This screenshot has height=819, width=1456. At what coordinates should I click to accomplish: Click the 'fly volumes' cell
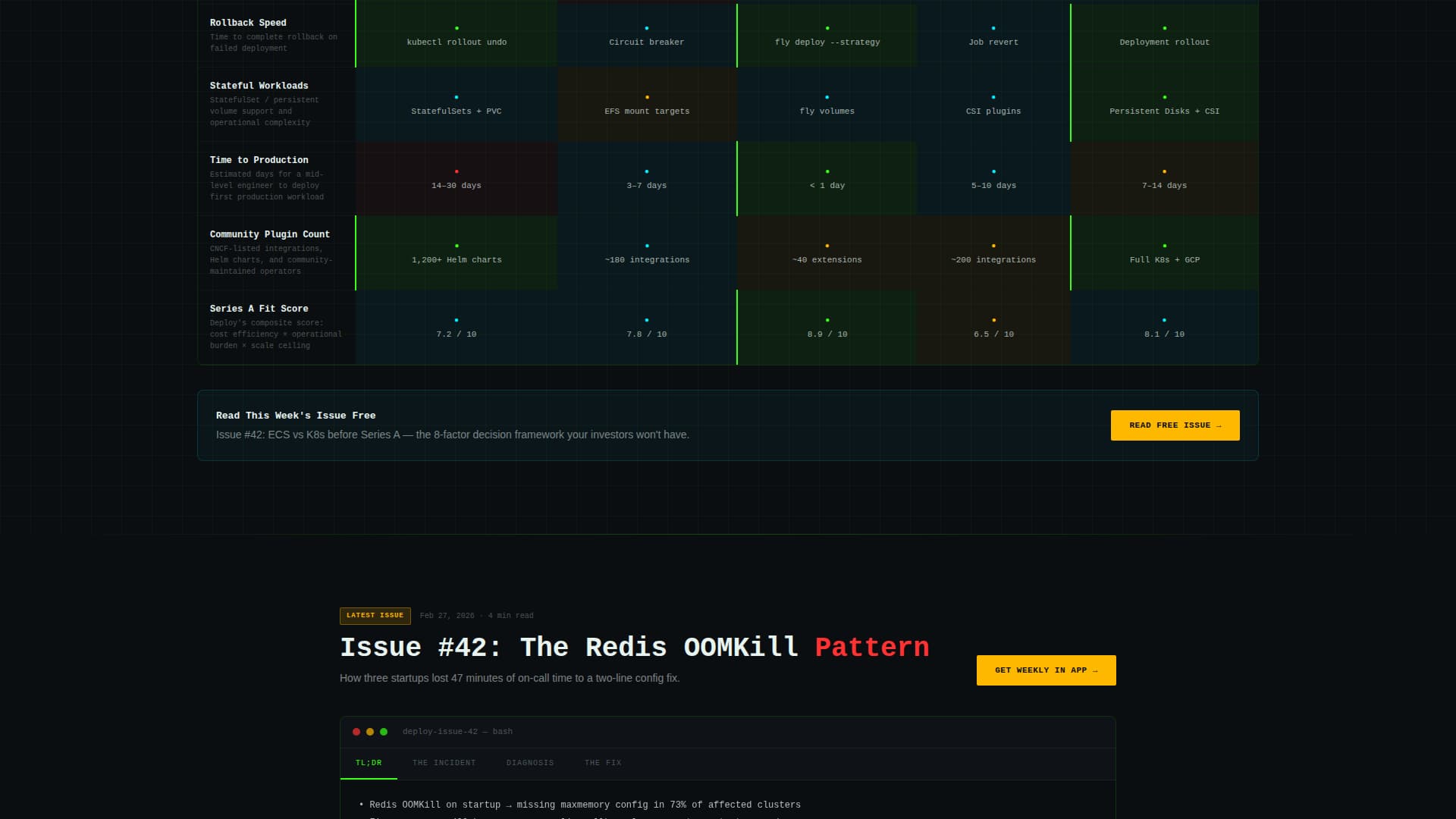(827, 105)
